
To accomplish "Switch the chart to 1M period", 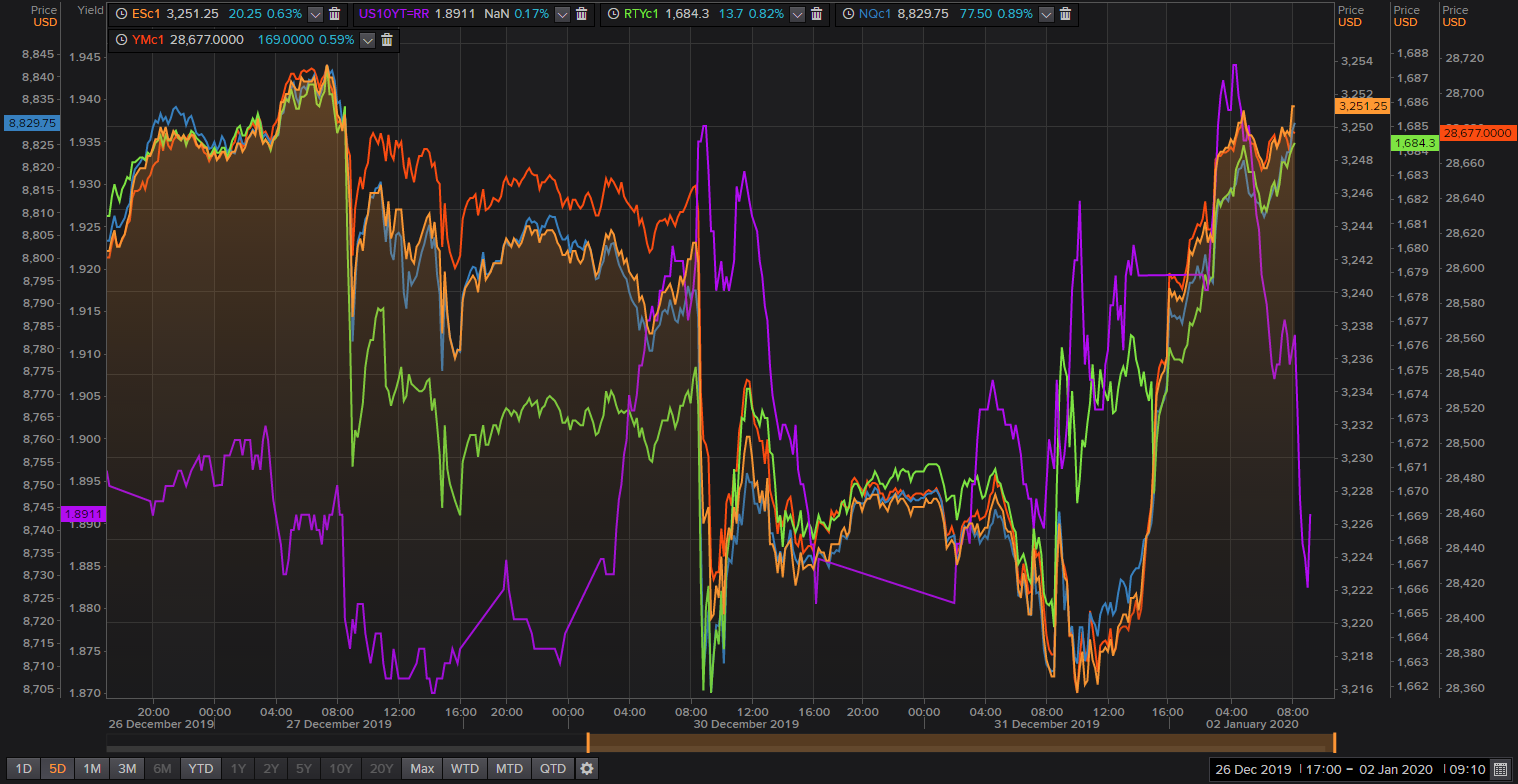I will [x=92, y=768].
